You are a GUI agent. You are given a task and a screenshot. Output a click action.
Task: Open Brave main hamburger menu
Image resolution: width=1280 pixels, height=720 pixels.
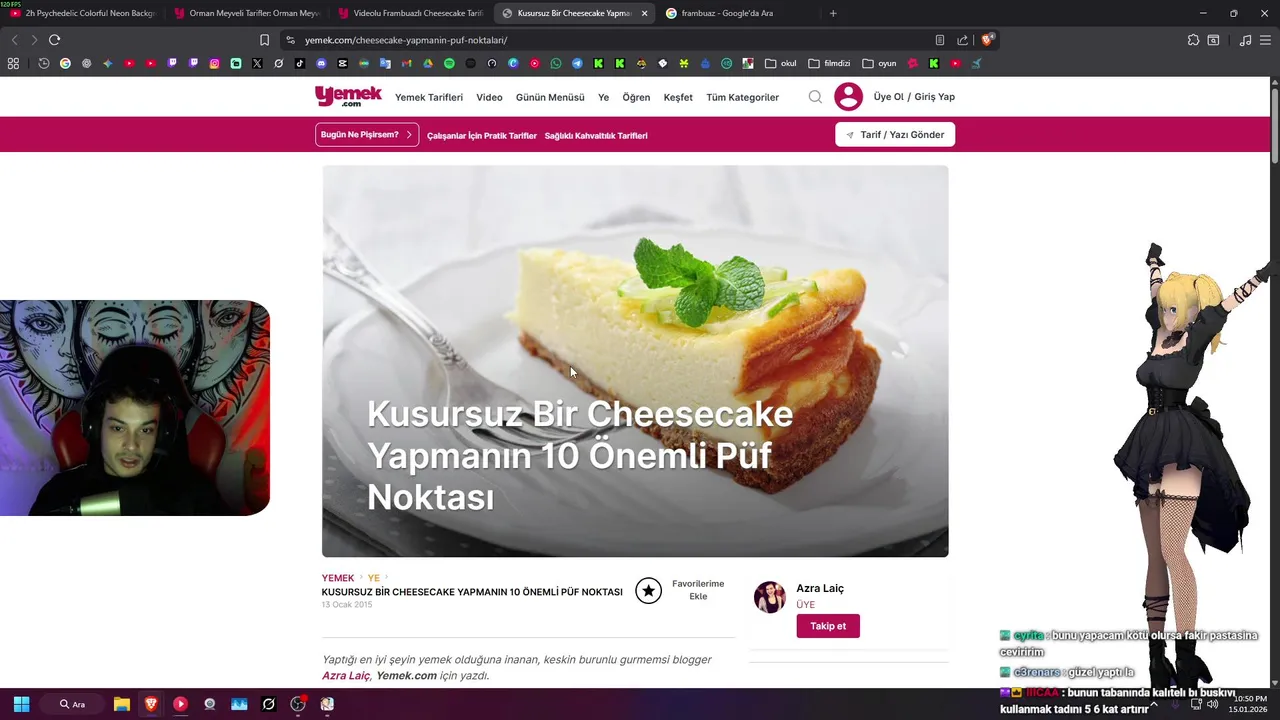coord(1266,40)
